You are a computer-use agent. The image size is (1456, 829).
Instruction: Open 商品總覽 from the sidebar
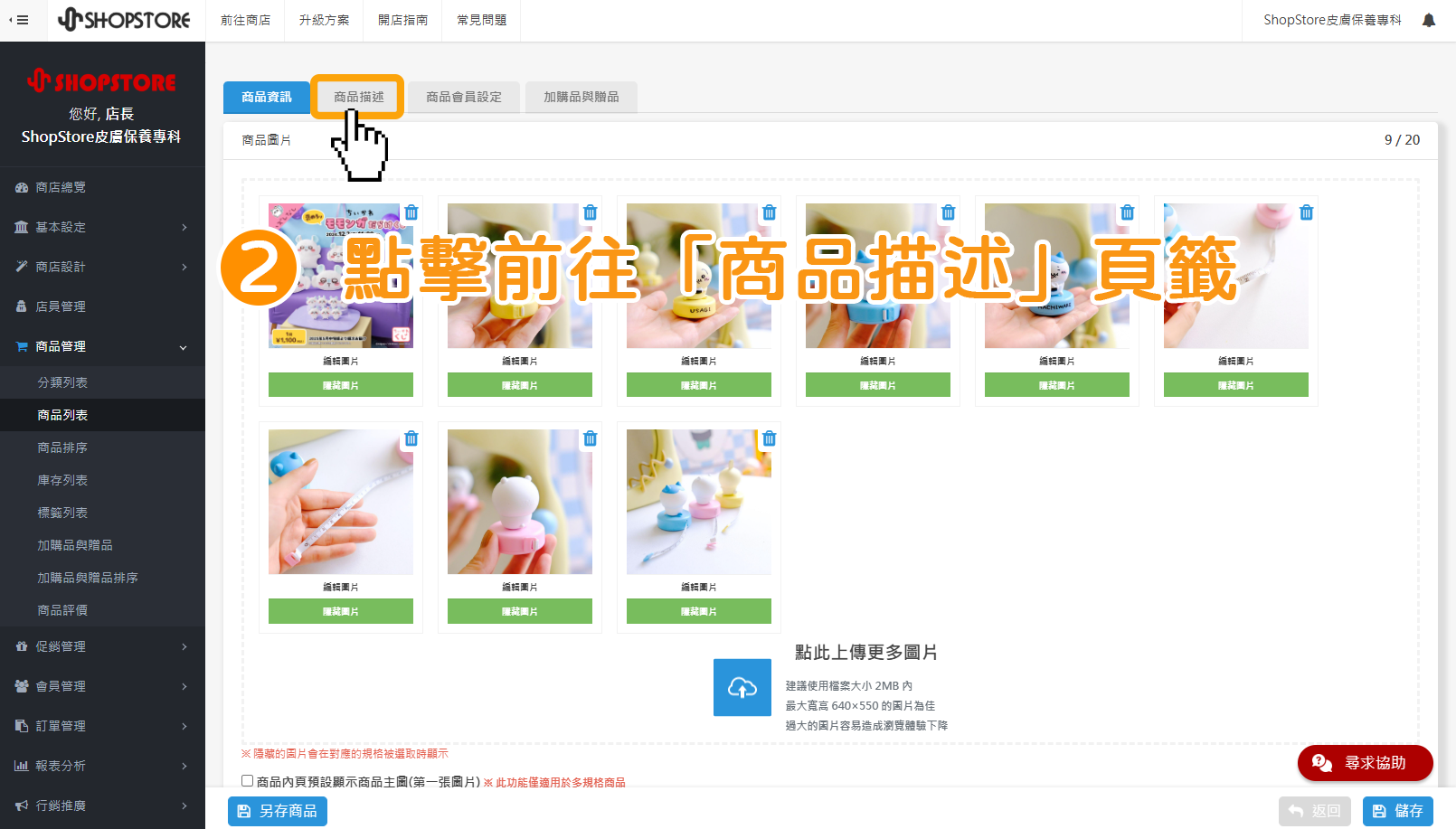coord(62,187)
